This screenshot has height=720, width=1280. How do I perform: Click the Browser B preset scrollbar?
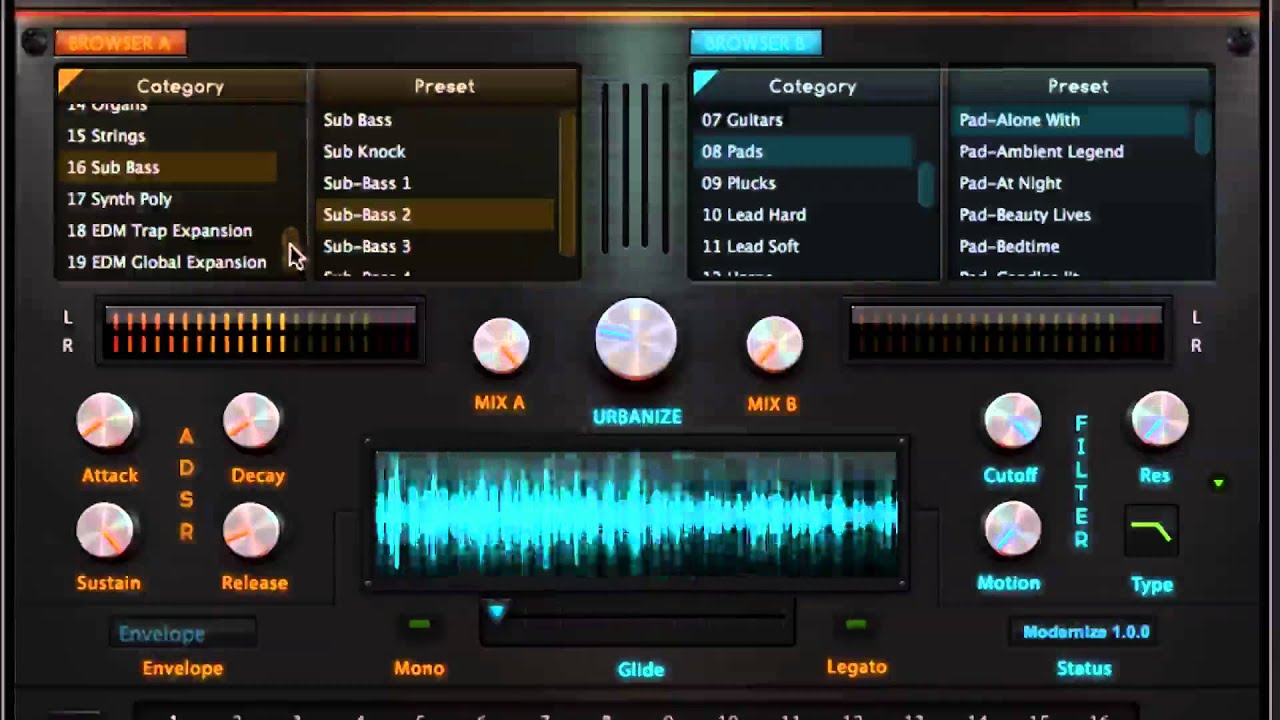tap(1202, 130)
